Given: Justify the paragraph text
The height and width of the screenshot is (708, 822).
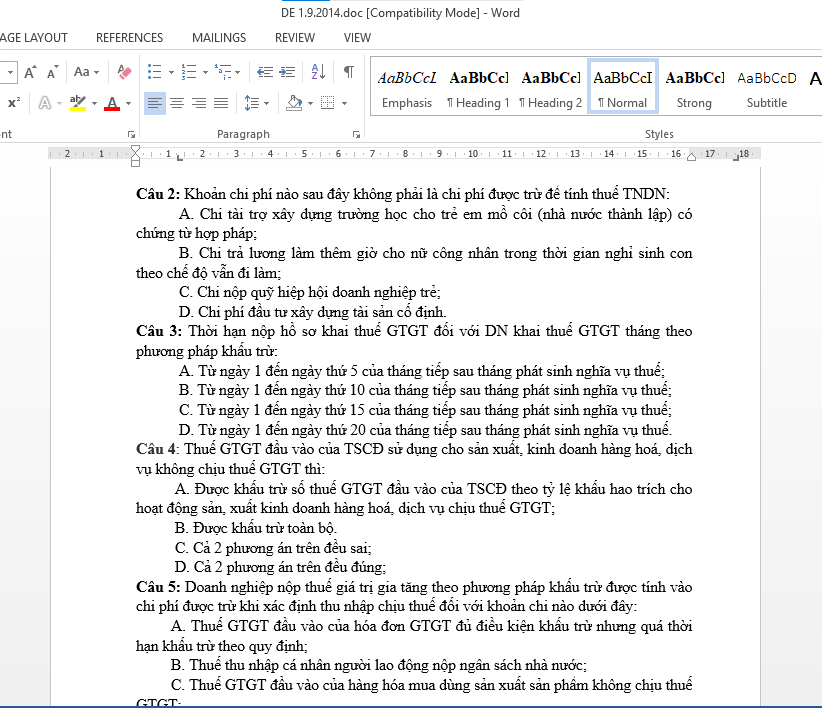Looking at the screenshot, I should coord(221,103).
